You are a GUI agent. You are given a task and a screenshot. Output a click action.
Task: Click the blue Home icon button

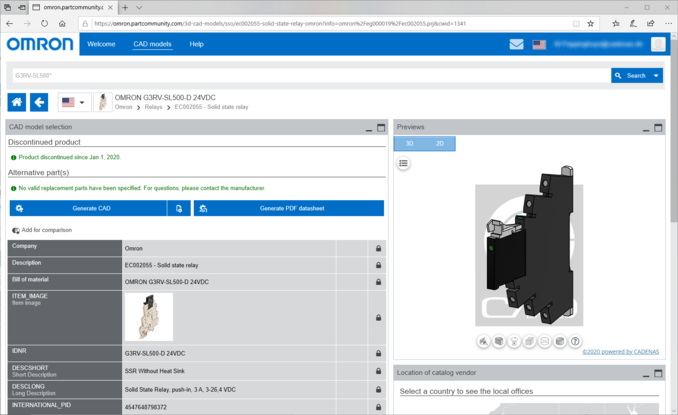[17, 102]
